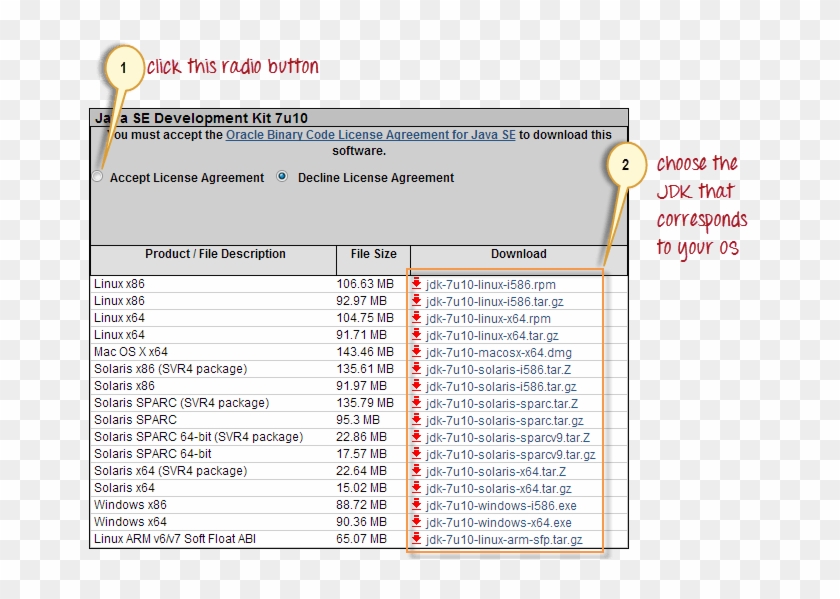Open the Oracle Binary Code License Agreement link
Screen dimensions: 840x599
tap(371, 135)
